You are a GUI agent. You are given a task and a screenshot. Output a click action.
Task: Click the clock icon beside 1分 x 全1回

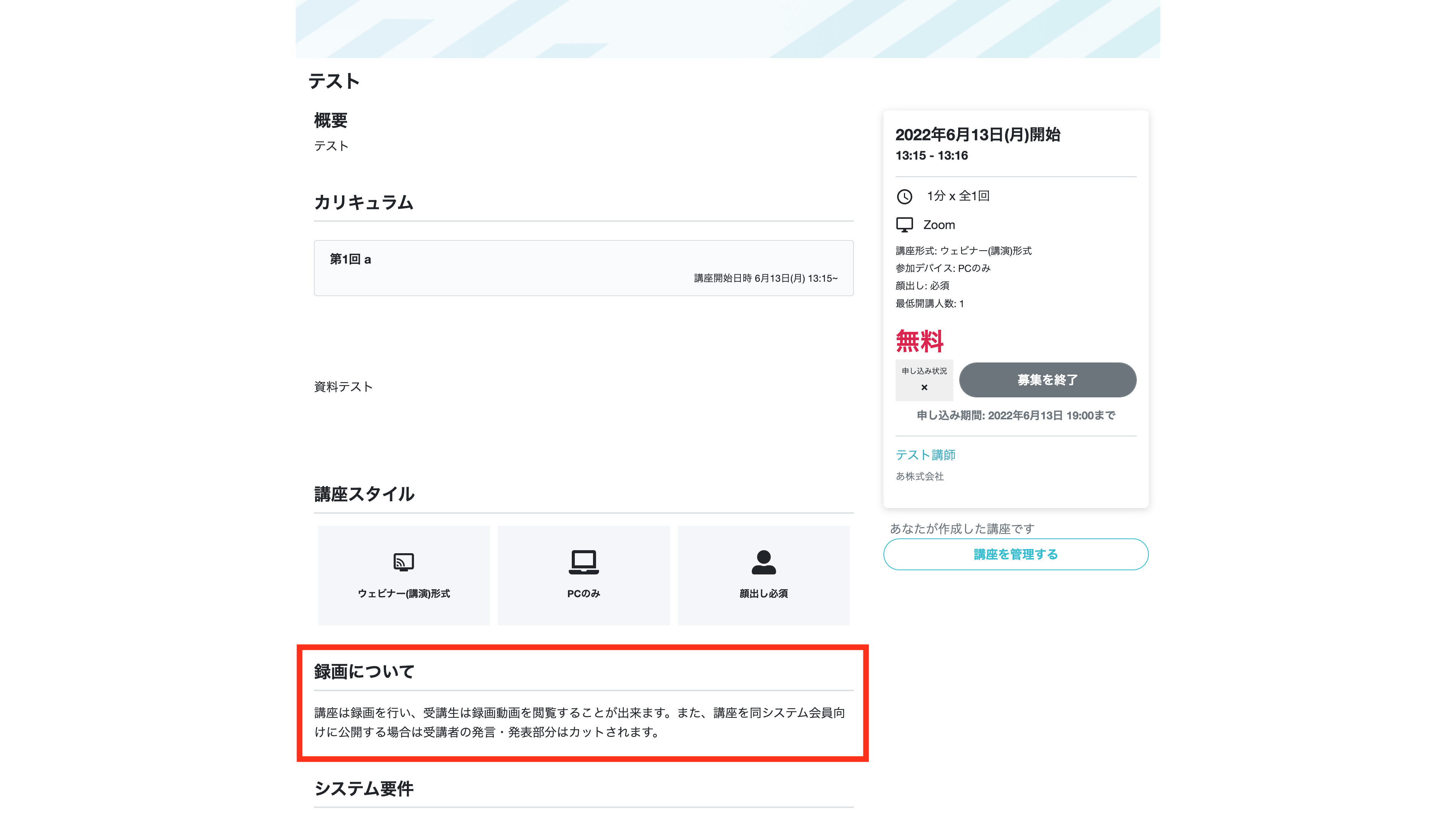pyautogui.click(x=904, y=196)
